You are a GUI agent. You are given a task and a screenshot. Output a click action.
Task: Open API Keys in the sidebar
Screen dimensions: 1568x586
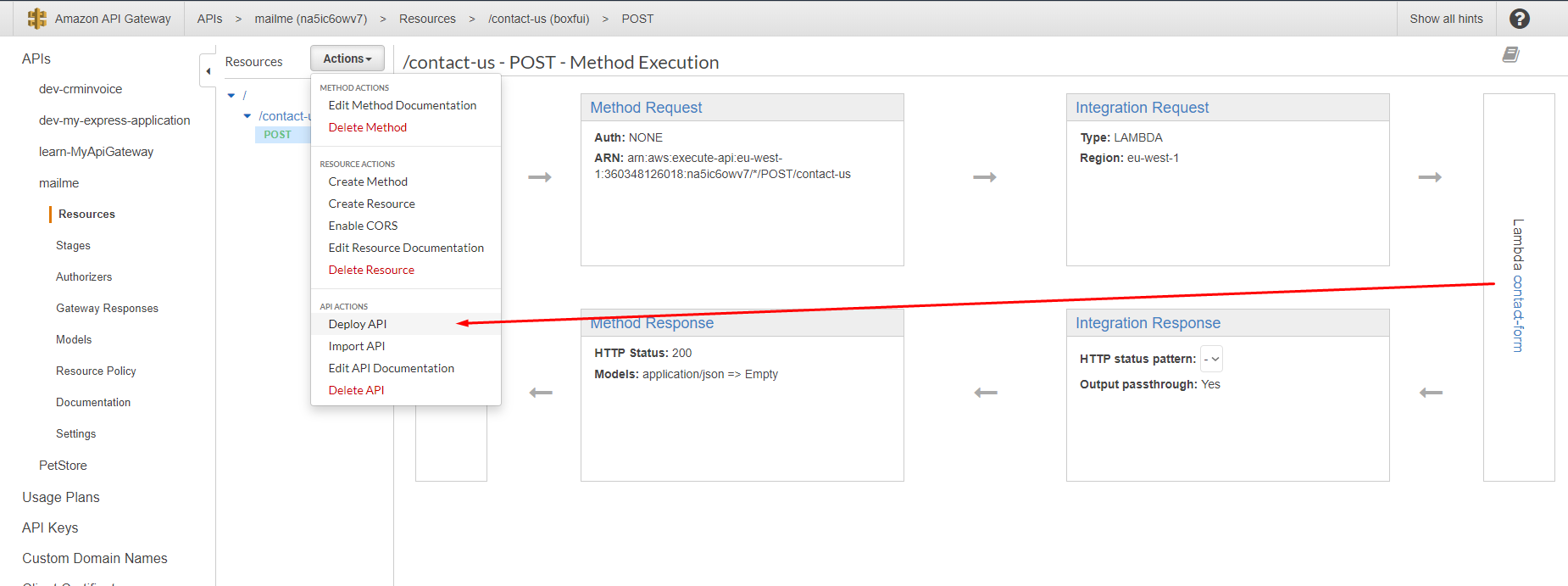(50, 527)
